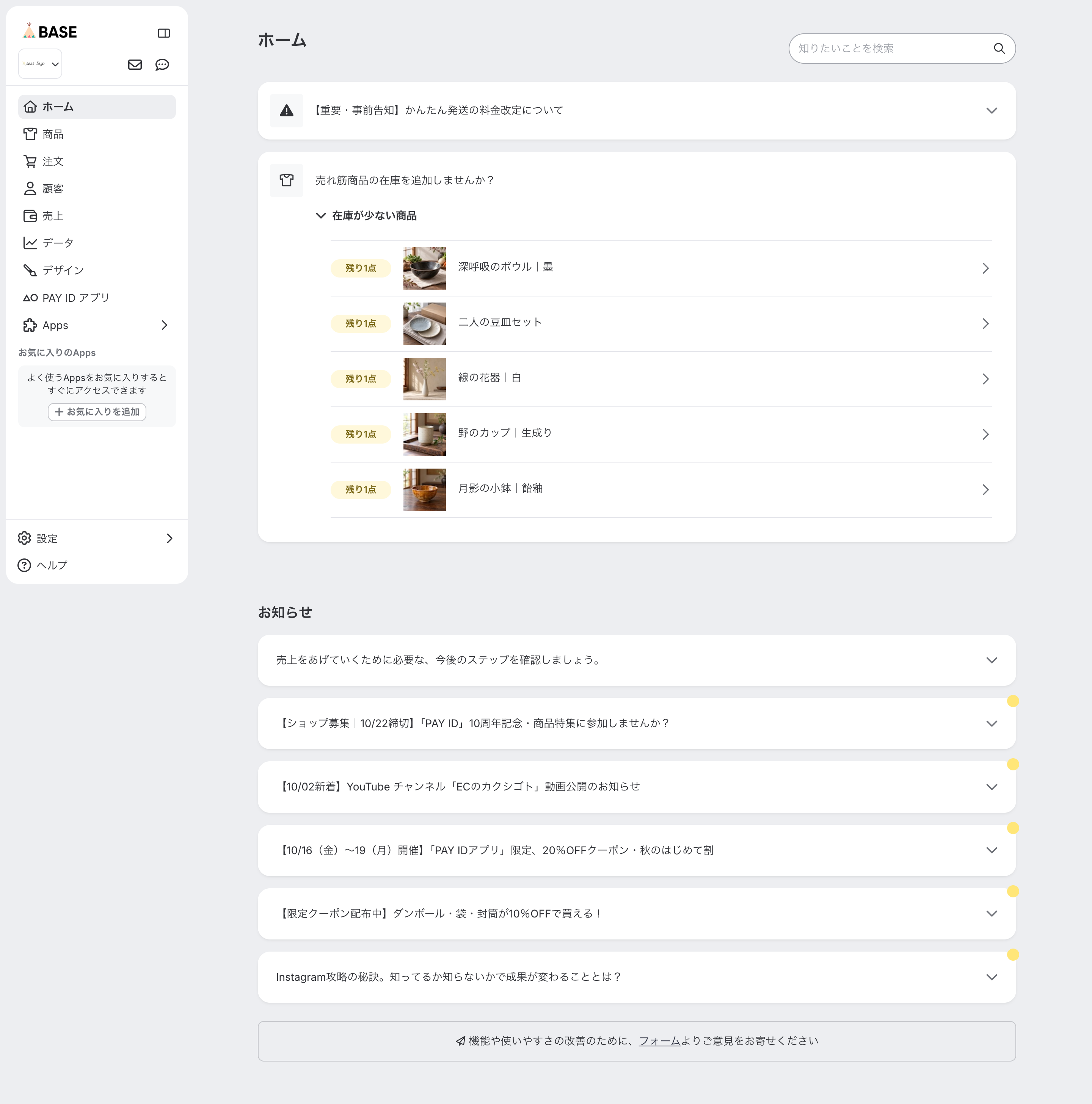Click the warning triangle icon
Screen dimensions: 1092x1104
pyautogui.click(x=286, y=110)
